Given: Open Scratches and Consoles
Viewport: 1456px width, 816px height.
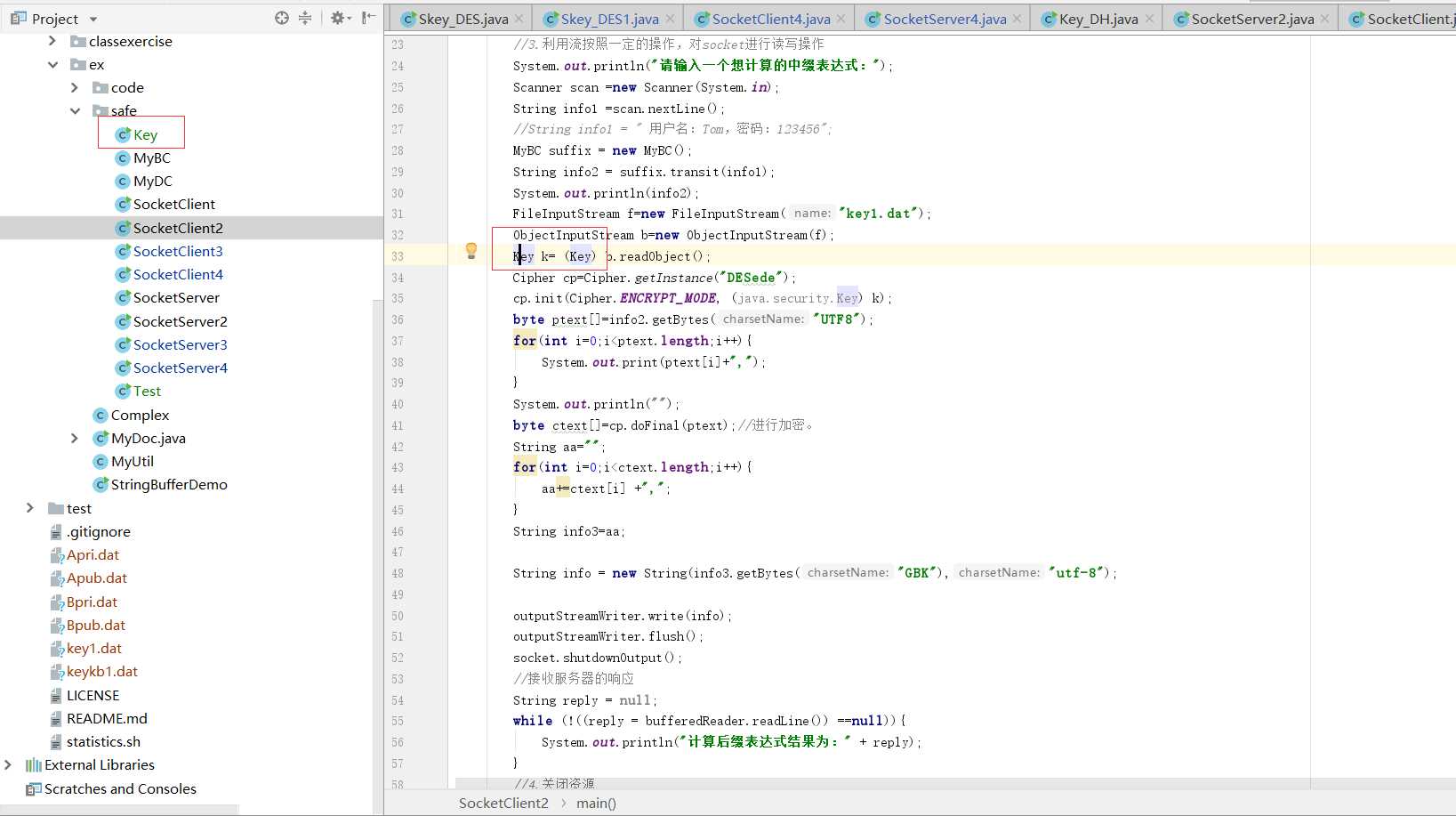Looking at the screenshot, I should [120, 788].
